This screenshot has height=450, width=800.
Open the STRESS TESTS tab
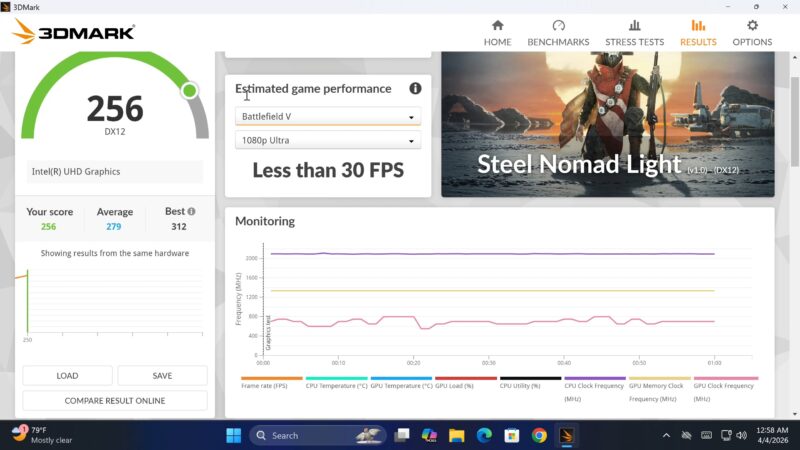click(635, 33)
